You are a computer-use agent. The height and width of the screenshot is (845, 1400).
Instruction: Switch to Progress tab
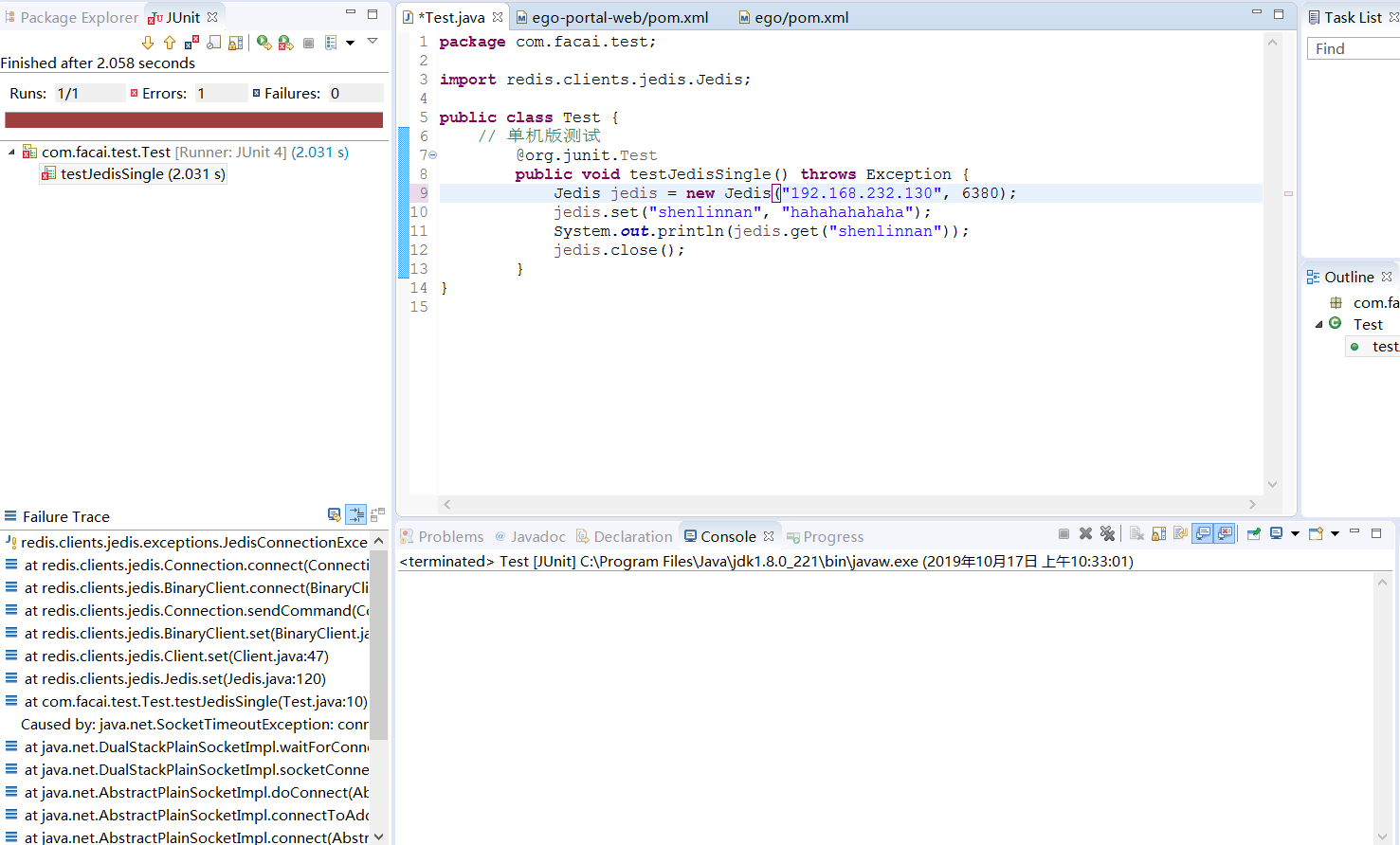pos(825,536)
